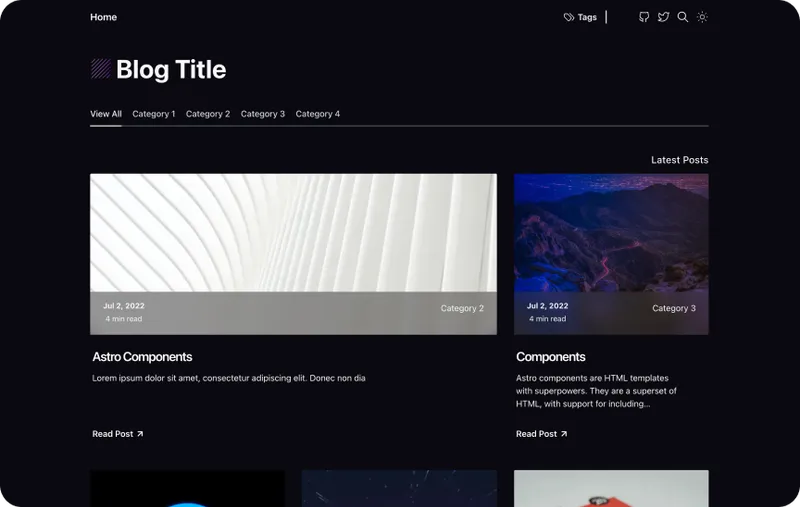800x507 pixels.
Task: Select the Category 4 tab
Action: [318, 114]
